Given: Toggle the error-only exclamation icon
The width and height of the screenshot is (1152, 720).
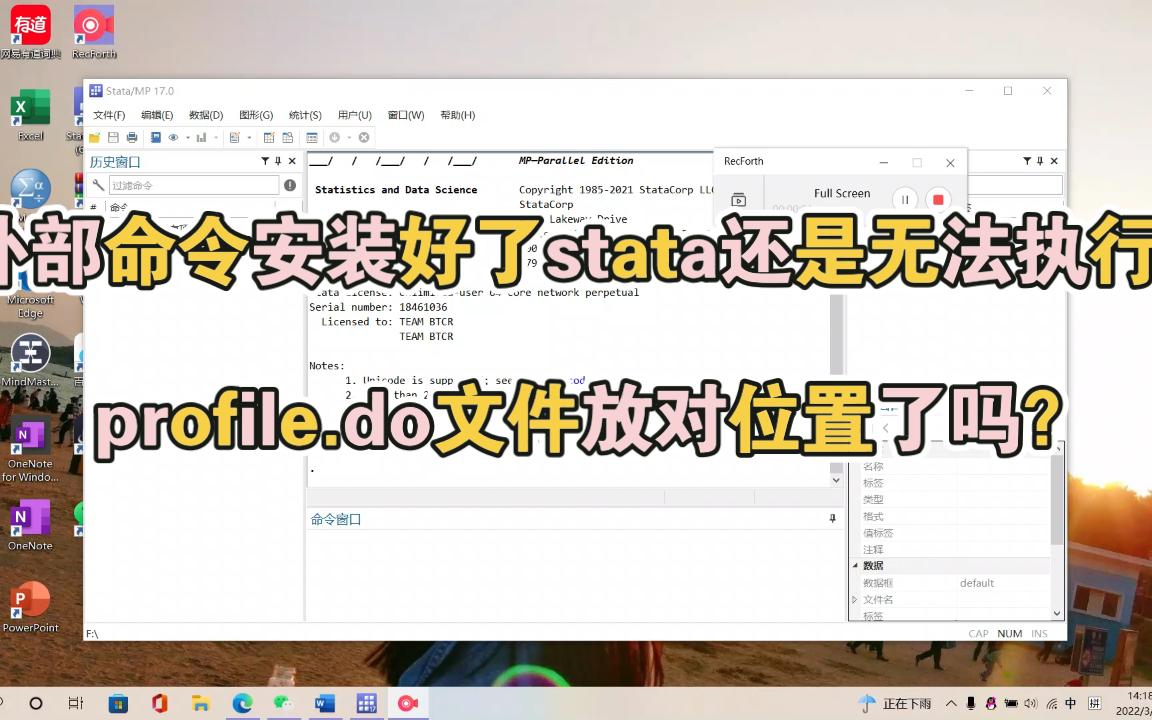Looking at the screenshot, I should [290, 185].
